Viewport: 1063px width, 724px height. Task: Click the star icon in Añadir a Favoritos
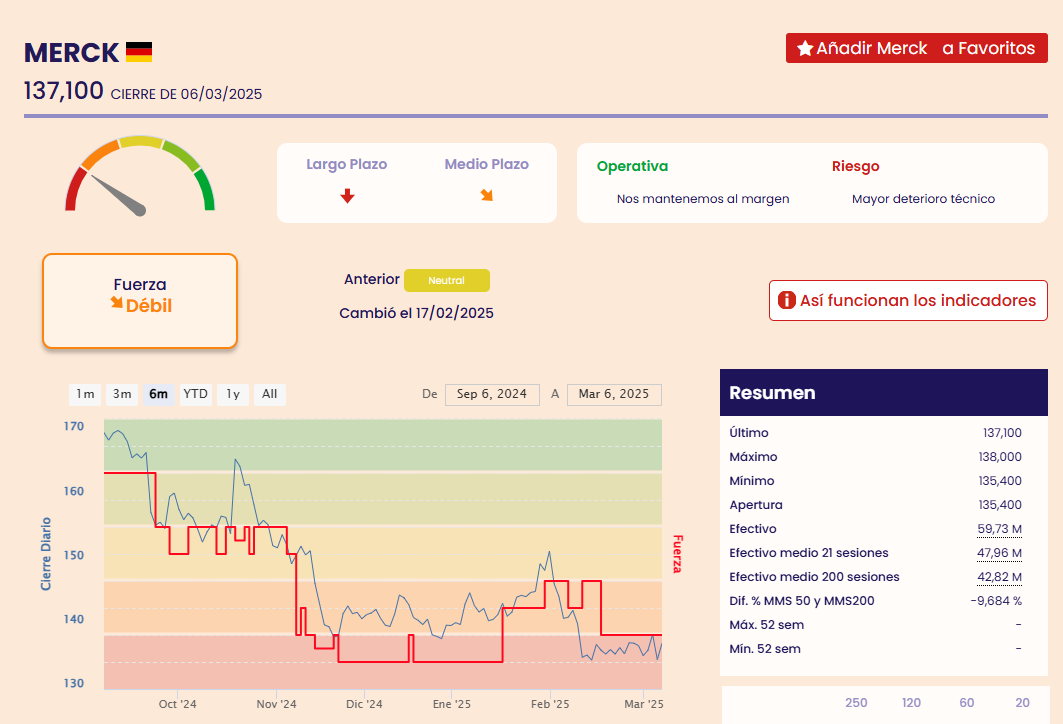click(805, 48)
